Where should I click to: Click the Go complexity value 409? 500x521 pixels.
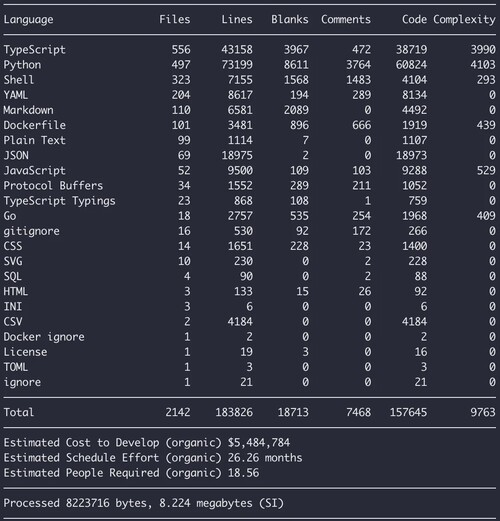pyautogui.click(x=486, y=216)
